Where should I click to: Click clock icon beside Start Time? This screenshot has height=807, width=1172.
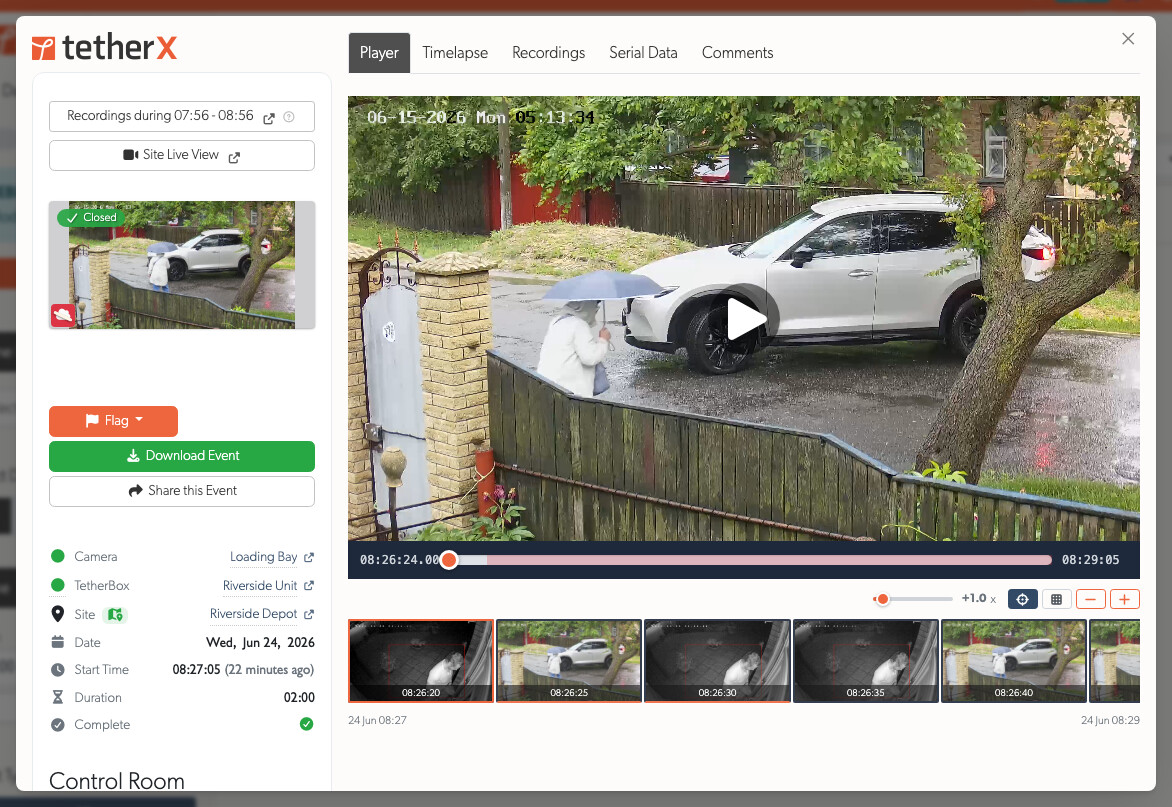[x=58, y=670]
